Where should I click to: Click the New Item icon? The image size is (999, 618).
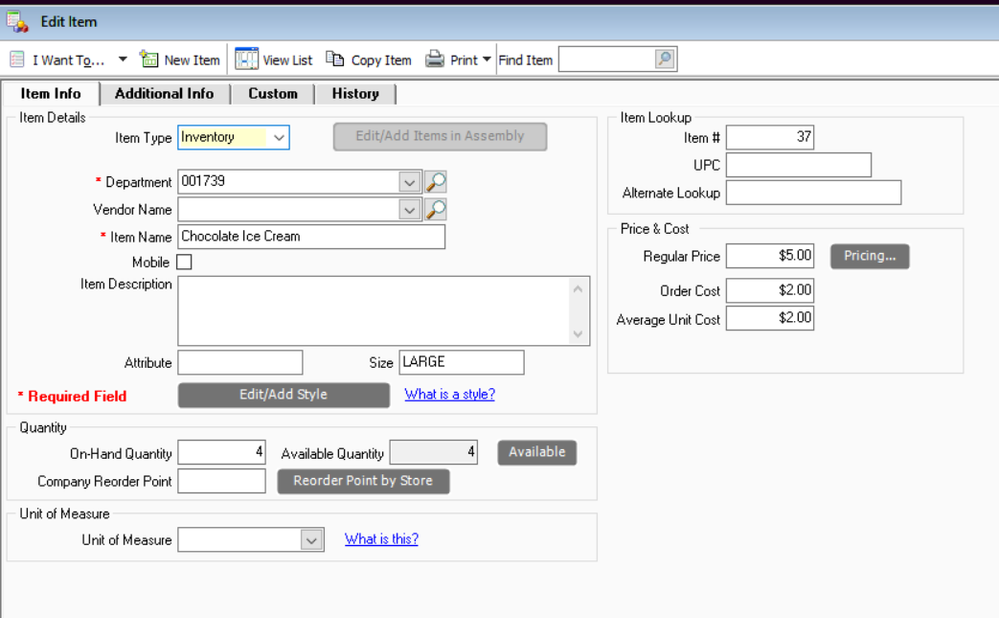[149, 59]
